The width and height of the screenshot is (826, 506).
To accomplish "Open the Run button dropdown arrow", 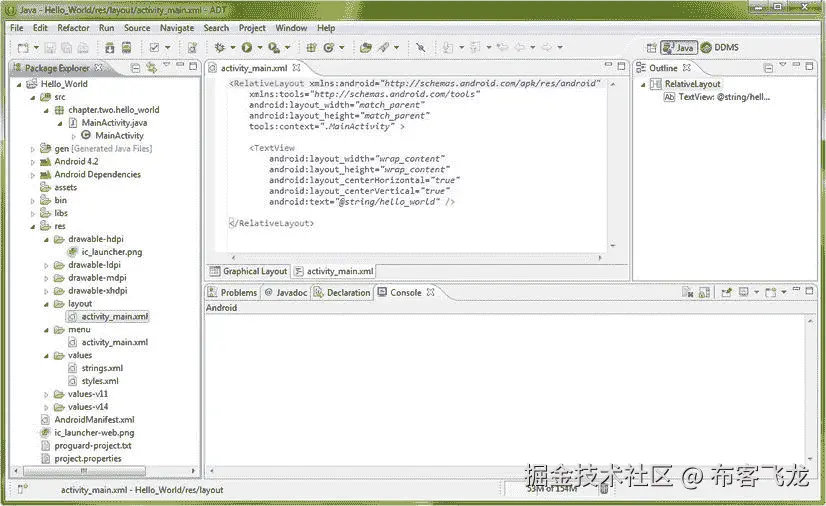I will [x=260, y=48].
